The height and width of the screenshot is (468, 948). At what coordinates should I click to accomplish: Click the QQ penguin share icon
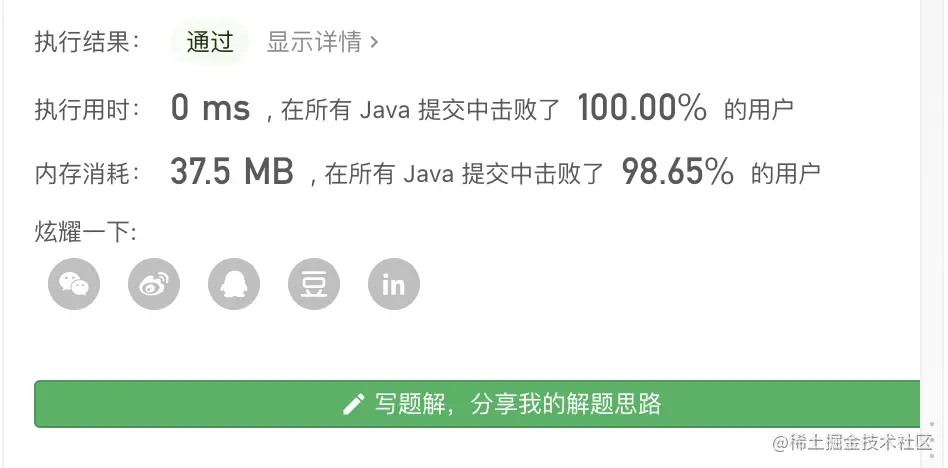pos(234,284)
